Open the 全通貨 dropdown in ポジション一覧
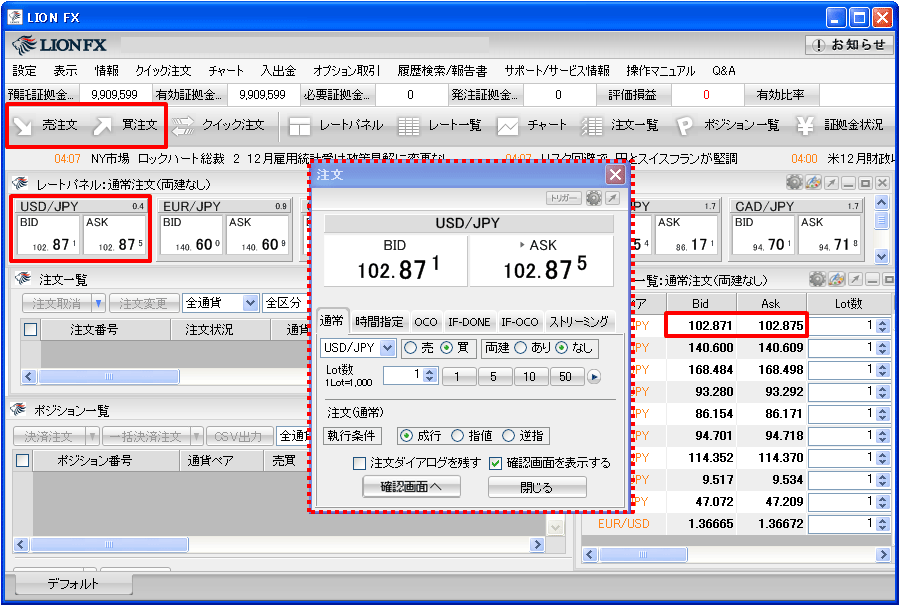Image resolution: width=900 pixels, height=606 pixels. 293,437
